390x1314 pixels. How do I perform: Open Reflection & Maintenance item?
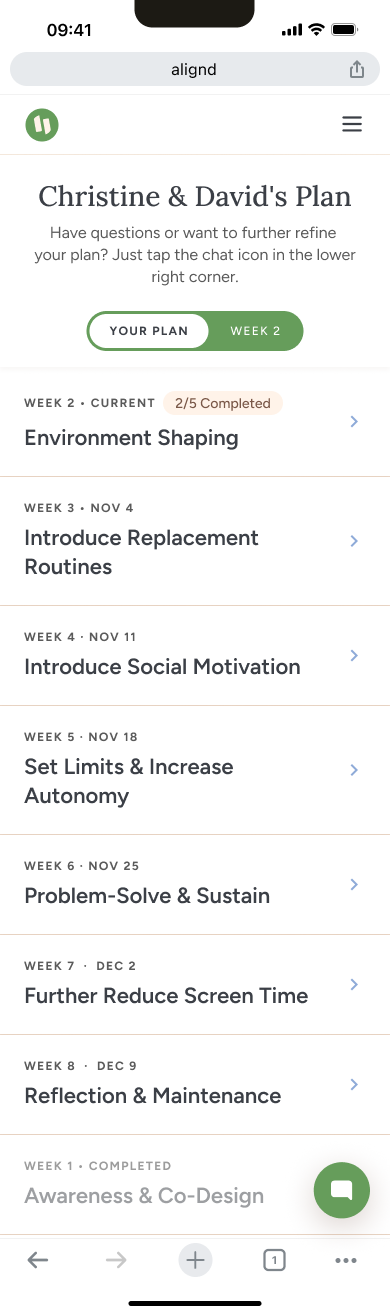click(x=195, y=1084)
